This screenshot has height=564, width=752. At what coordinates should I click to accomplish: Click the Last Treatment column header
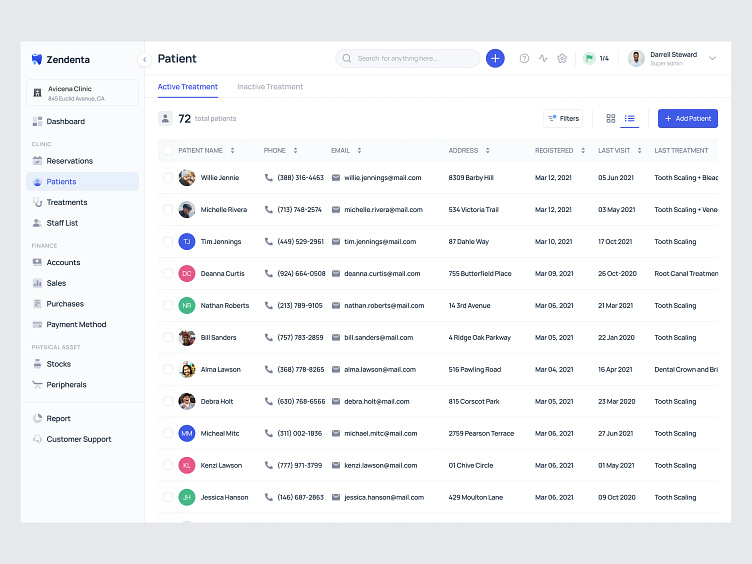pos(681,151)
